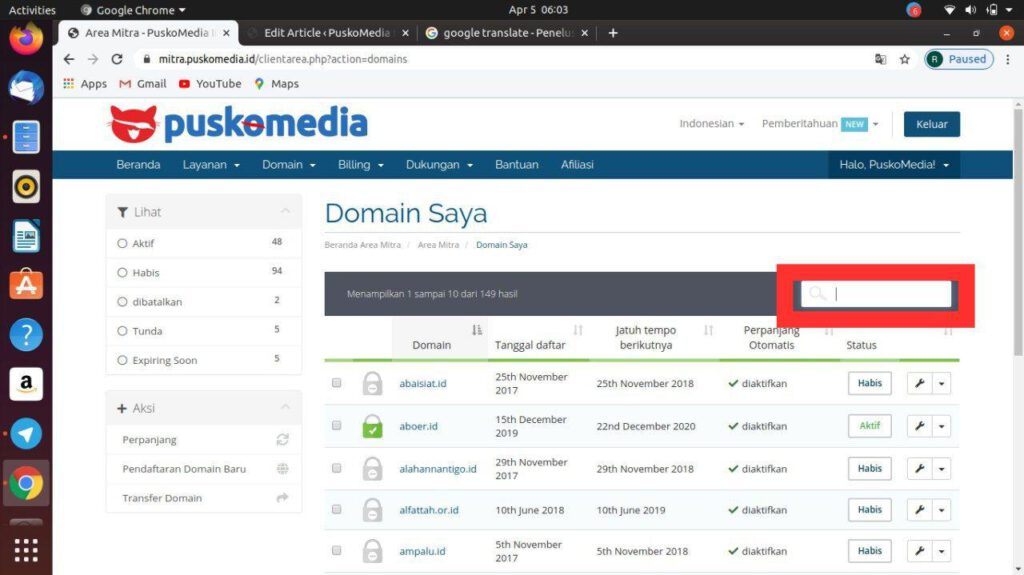Image resolution: width=1024 pixels, height=575 pixels.
Task: Open Ubuntu Software from the dock
Action: click(x=26, y=285)
